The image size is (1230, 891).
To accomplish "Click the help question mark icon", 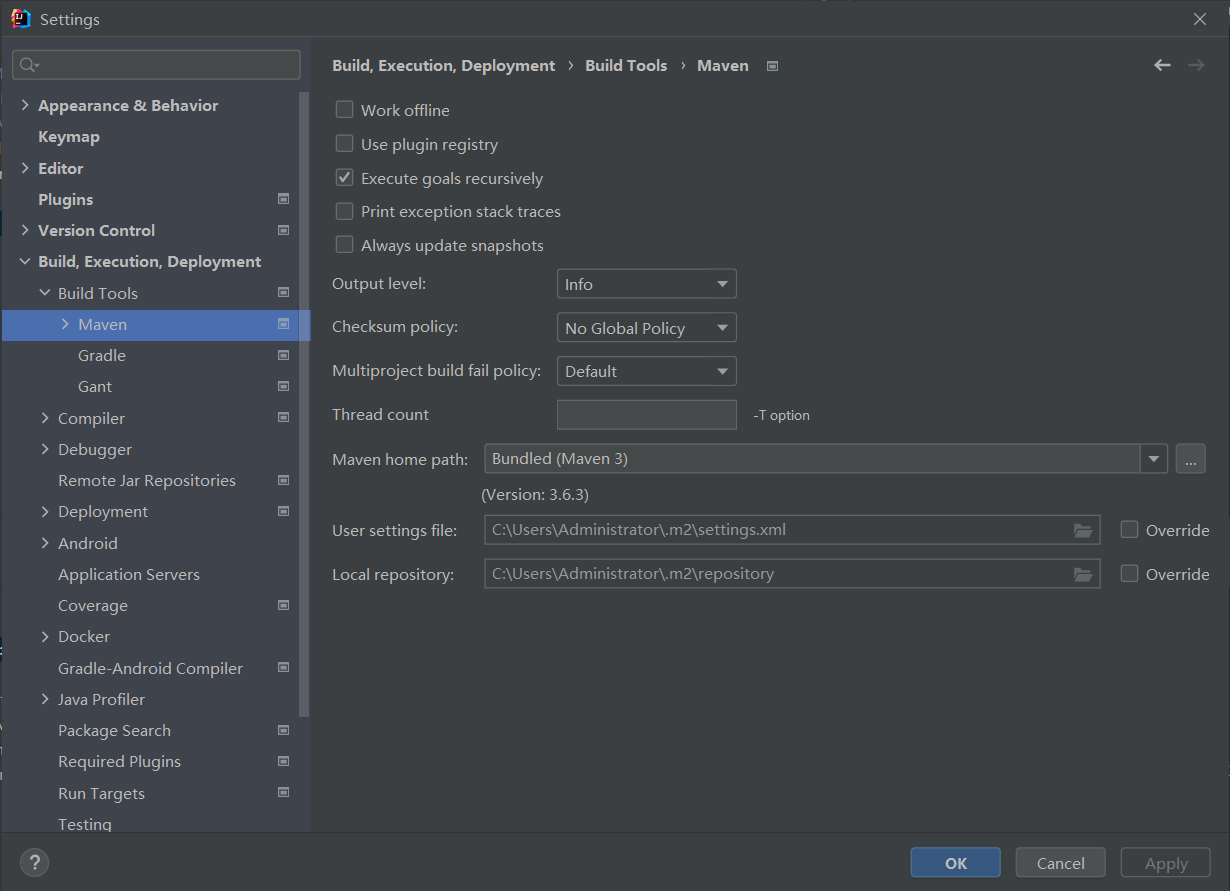I will (34, 862).
